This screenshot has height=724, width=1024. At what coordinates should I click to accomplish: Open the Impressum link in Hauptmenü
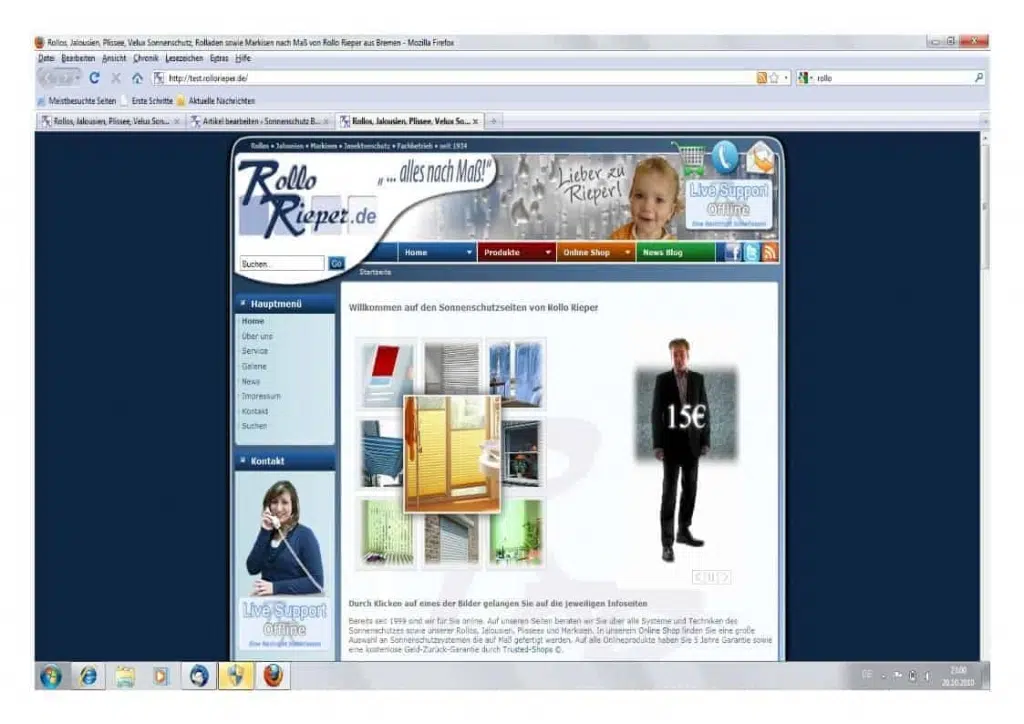coord(261,396)
